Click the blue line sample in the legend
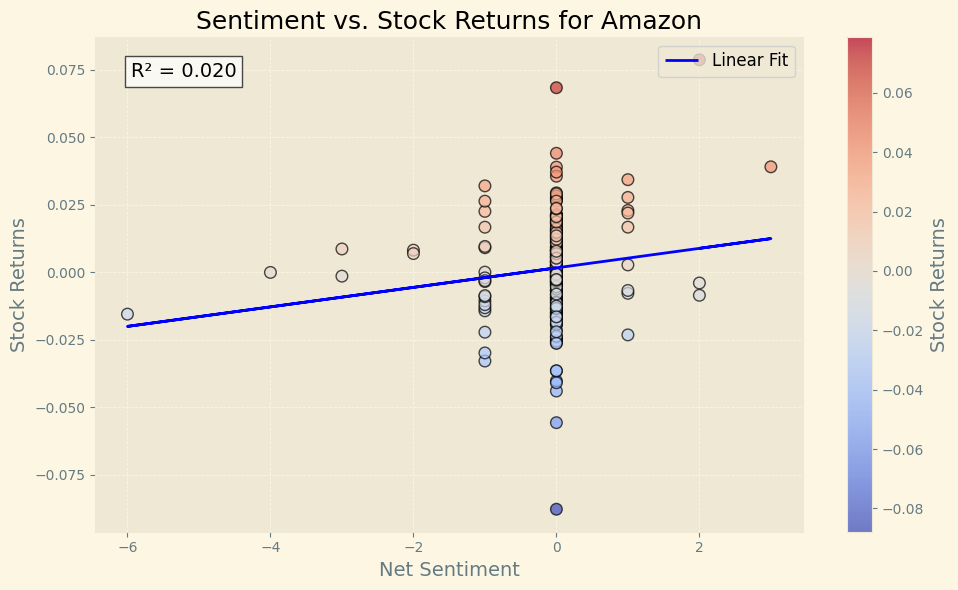Image resolution: width=958 pixels, height=590 pixels. click(x=683, y=60)
